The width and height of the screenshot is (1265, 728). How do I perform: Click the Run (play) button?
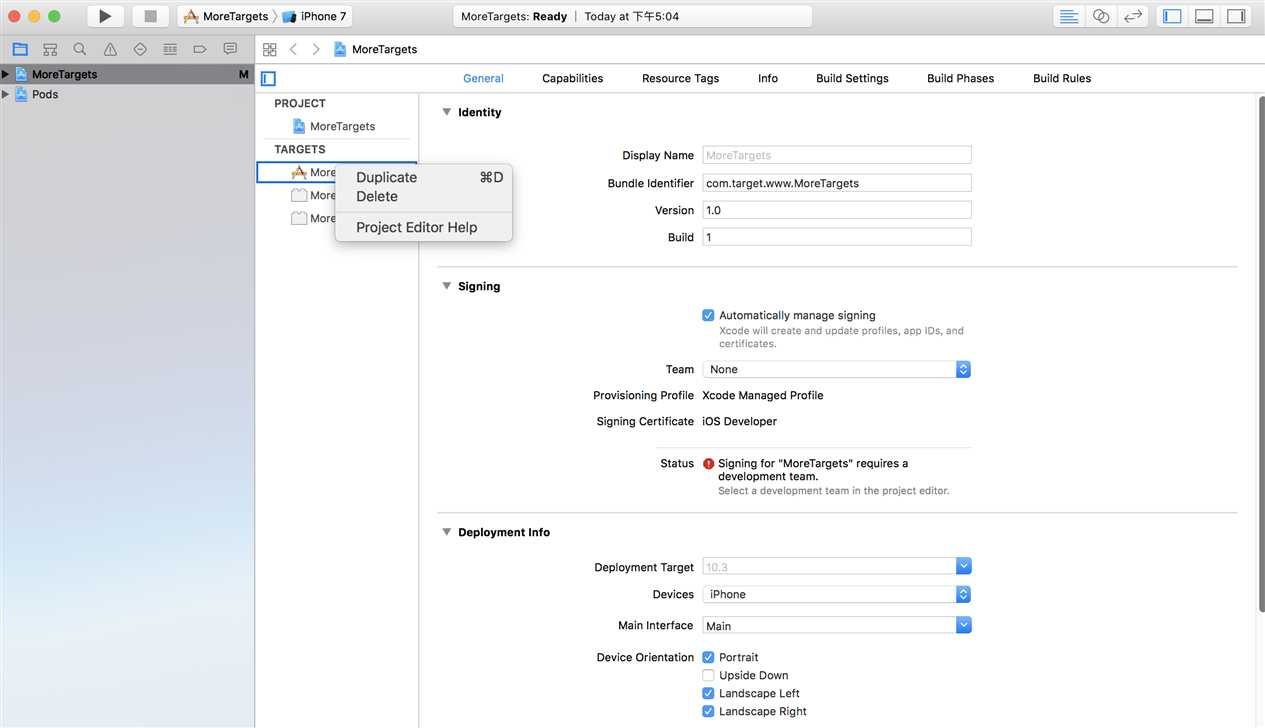coord(105,16)
